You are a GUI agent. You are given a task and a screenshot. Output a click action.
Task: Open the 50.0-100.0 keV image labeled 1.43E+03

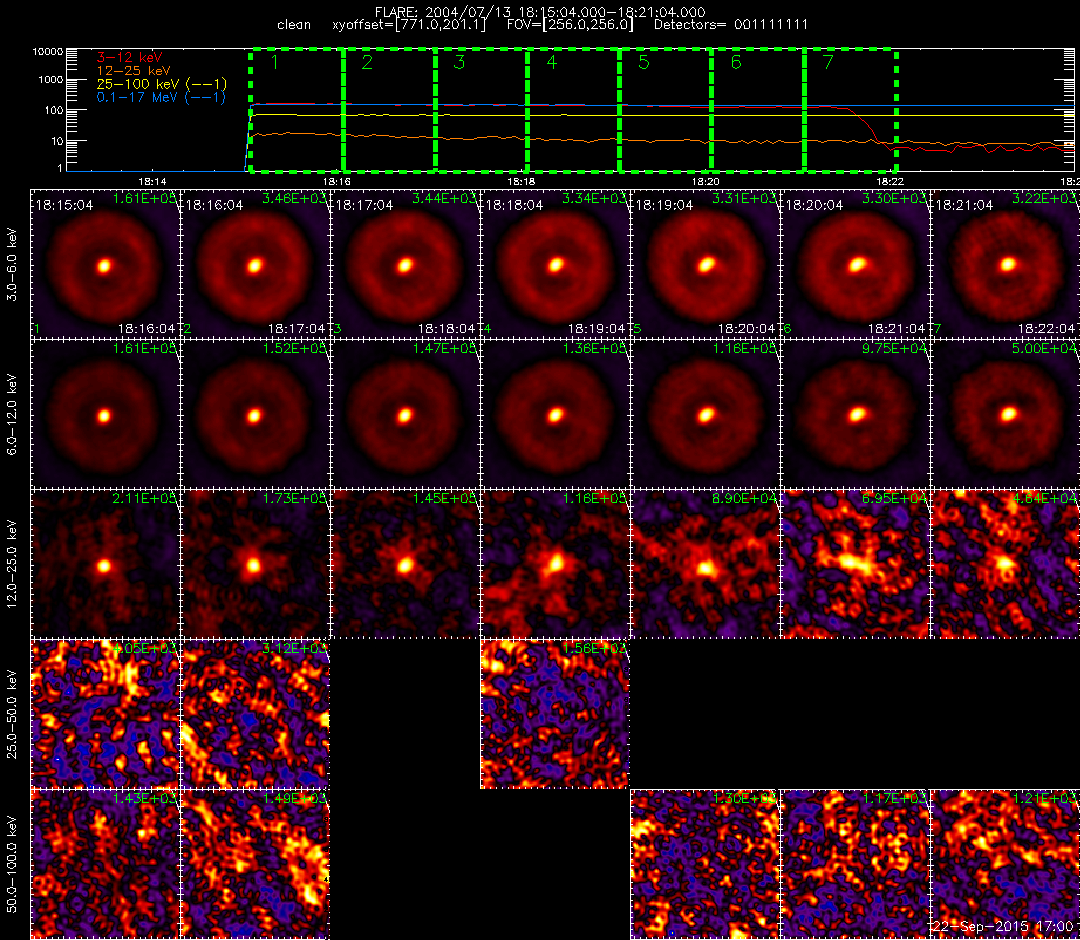click(105, 865)
